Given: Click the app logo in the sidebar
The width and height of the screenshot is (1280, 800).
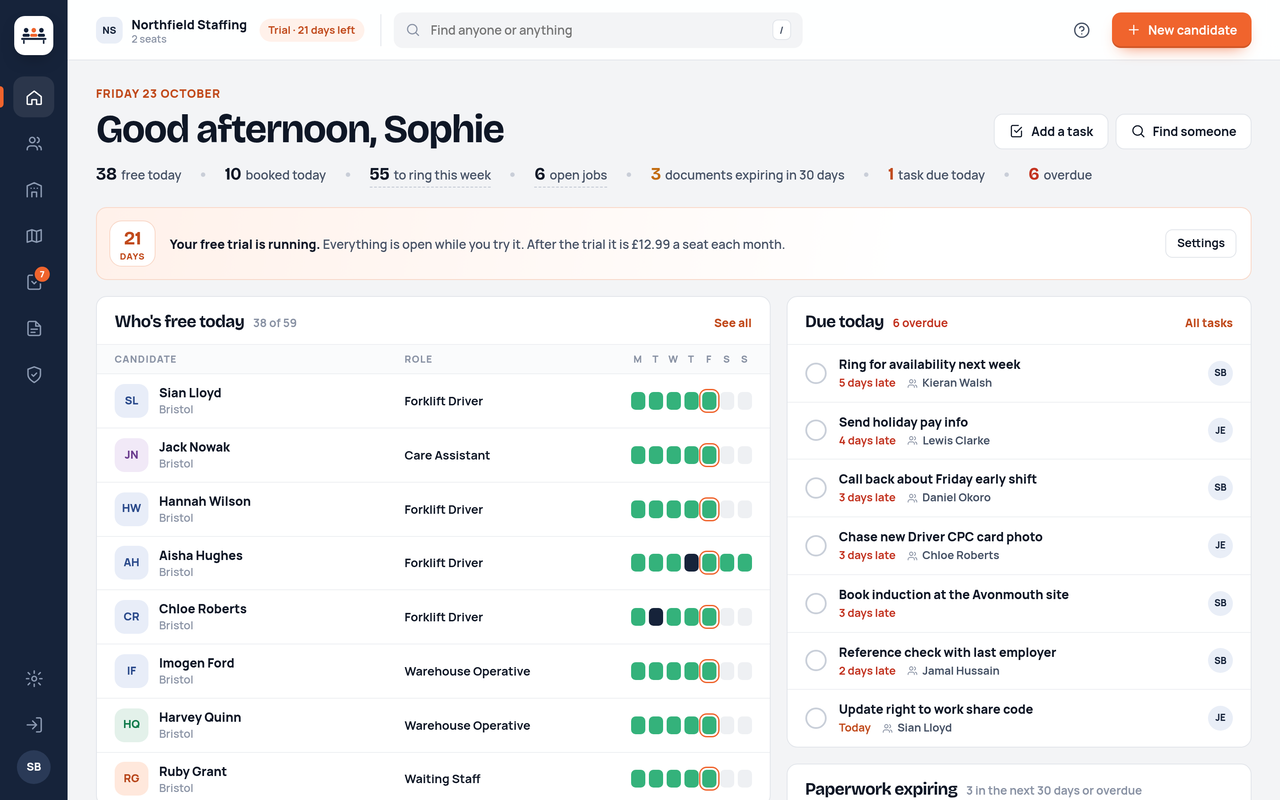Looking at the screenshot, I should [34, 35].
